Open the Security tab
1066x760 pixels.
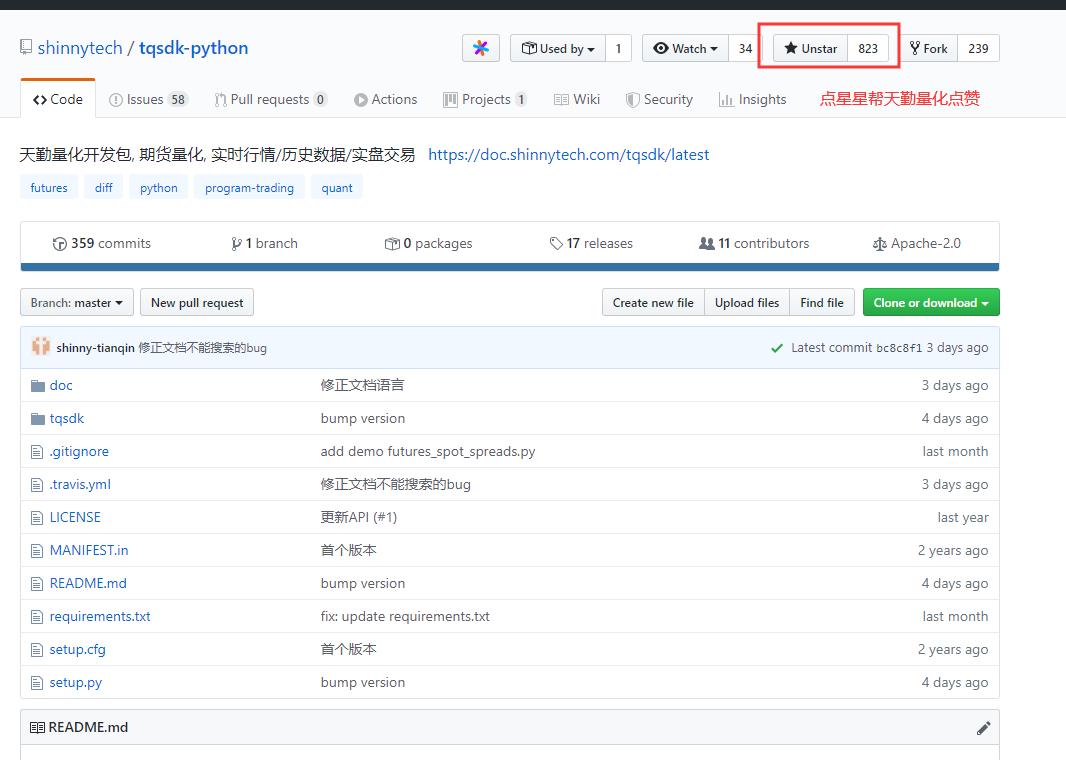659,99
